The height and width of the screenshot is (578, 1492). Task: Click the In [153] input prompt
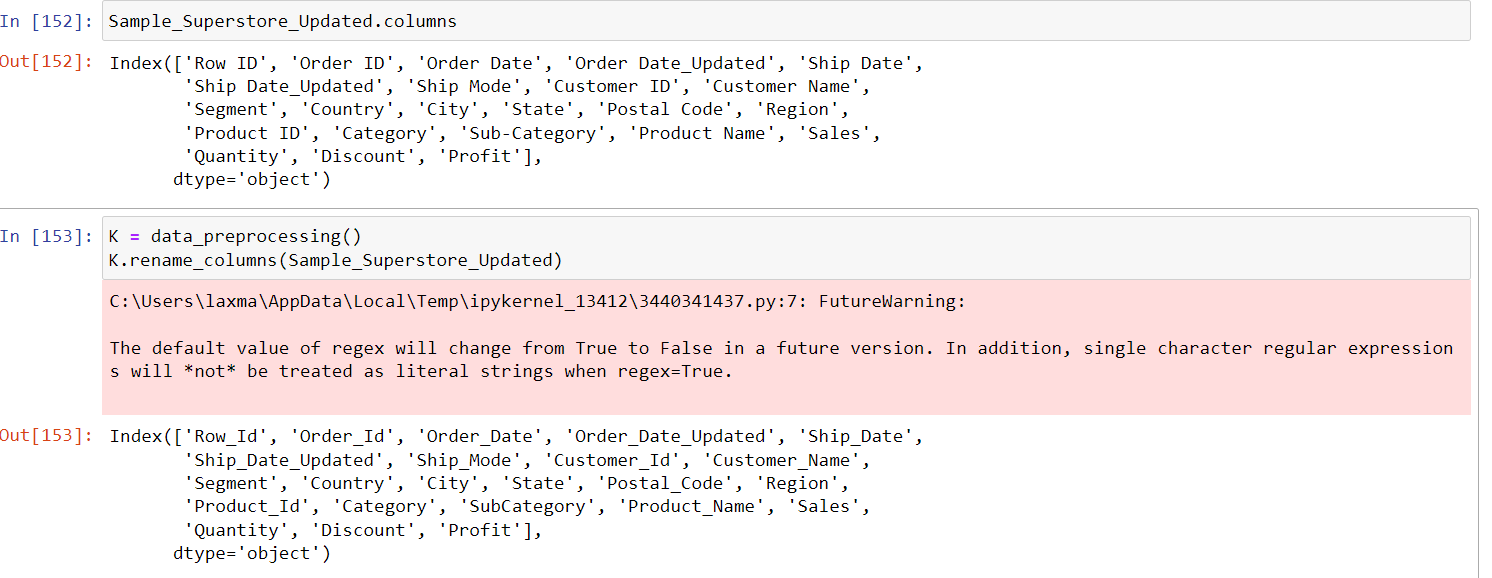tap(48, 236)
